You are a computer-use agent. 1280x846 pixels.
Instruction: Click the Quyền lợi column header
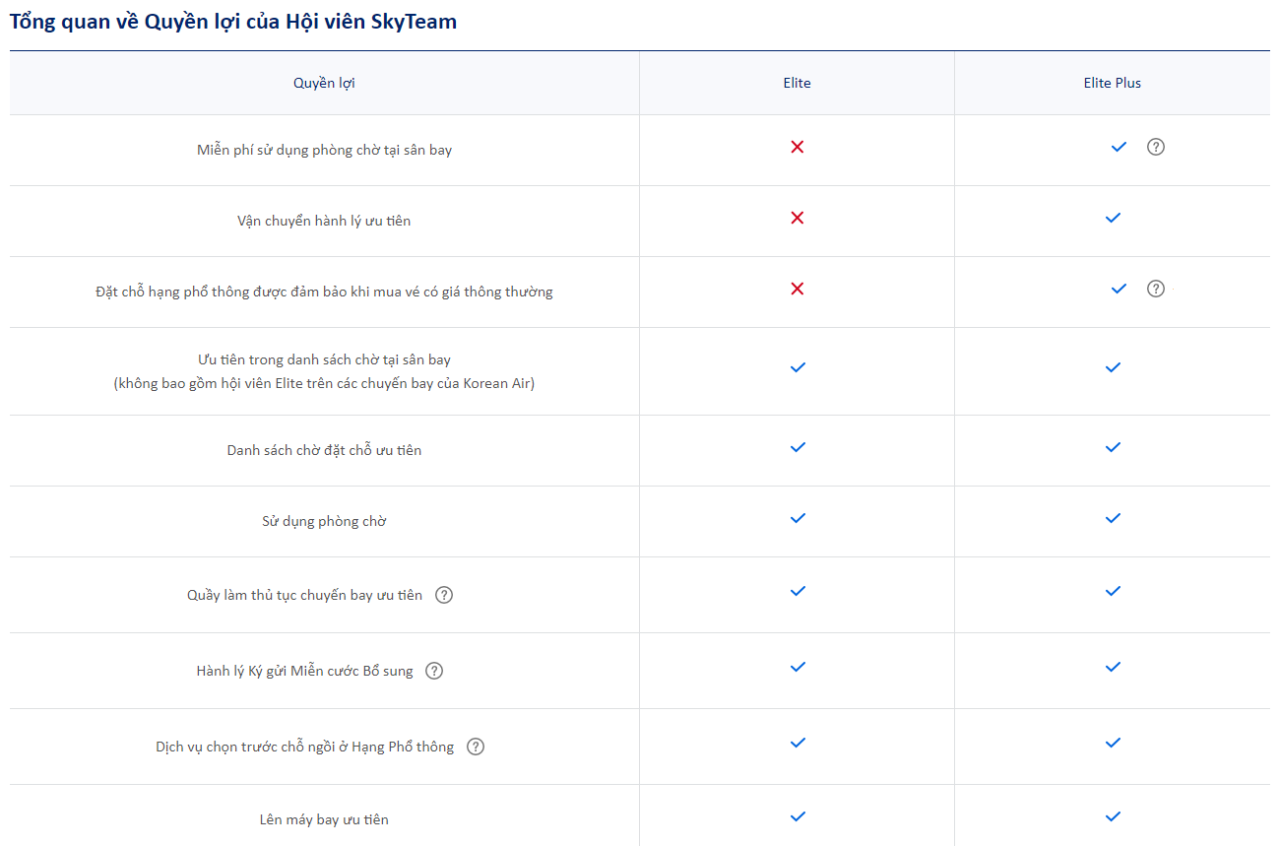click(x=324, y=83)
